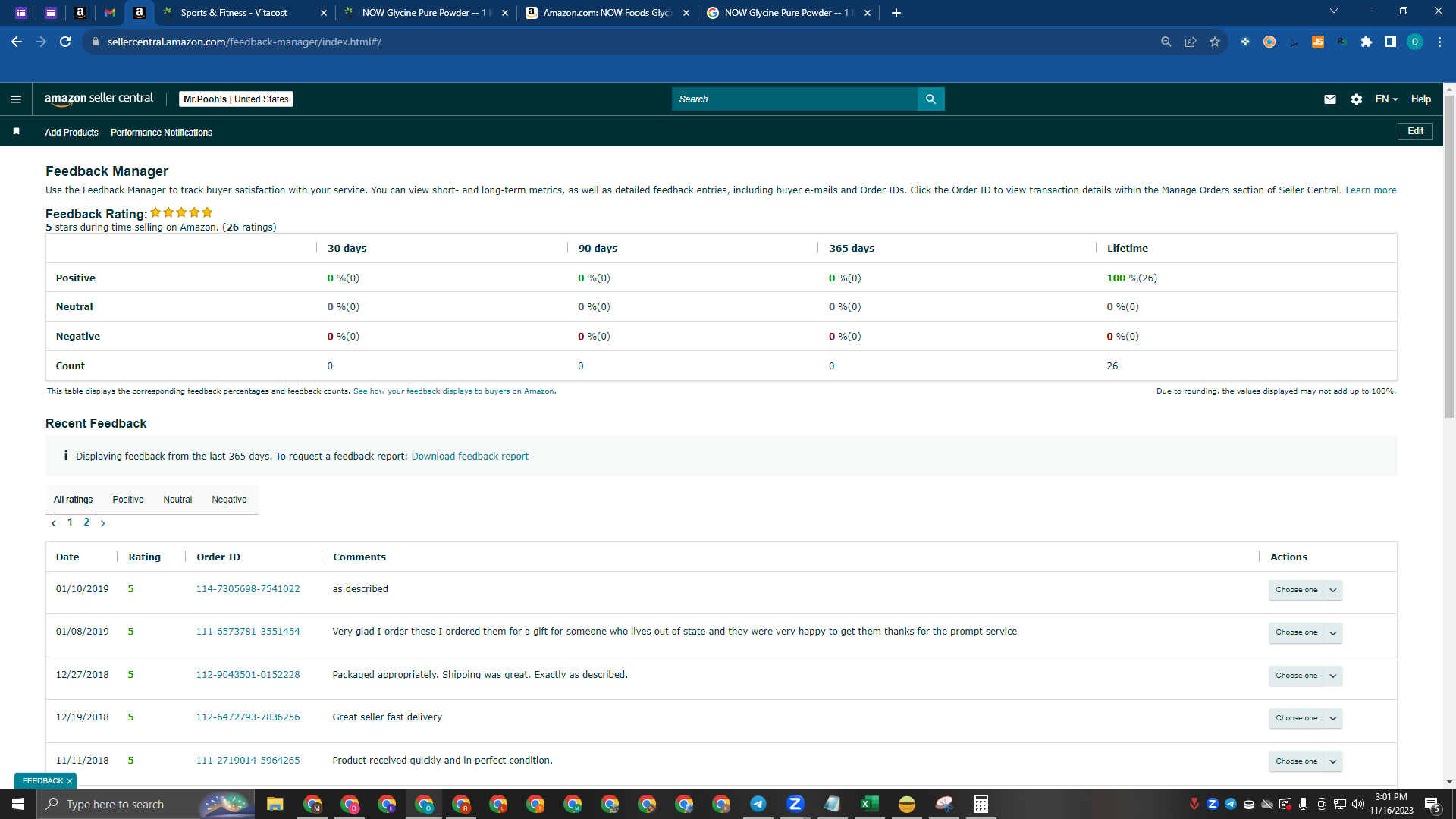Screen dimensions: 1456x819
Task: Click the JS extension icon
Action: (x=1318, y=42)
